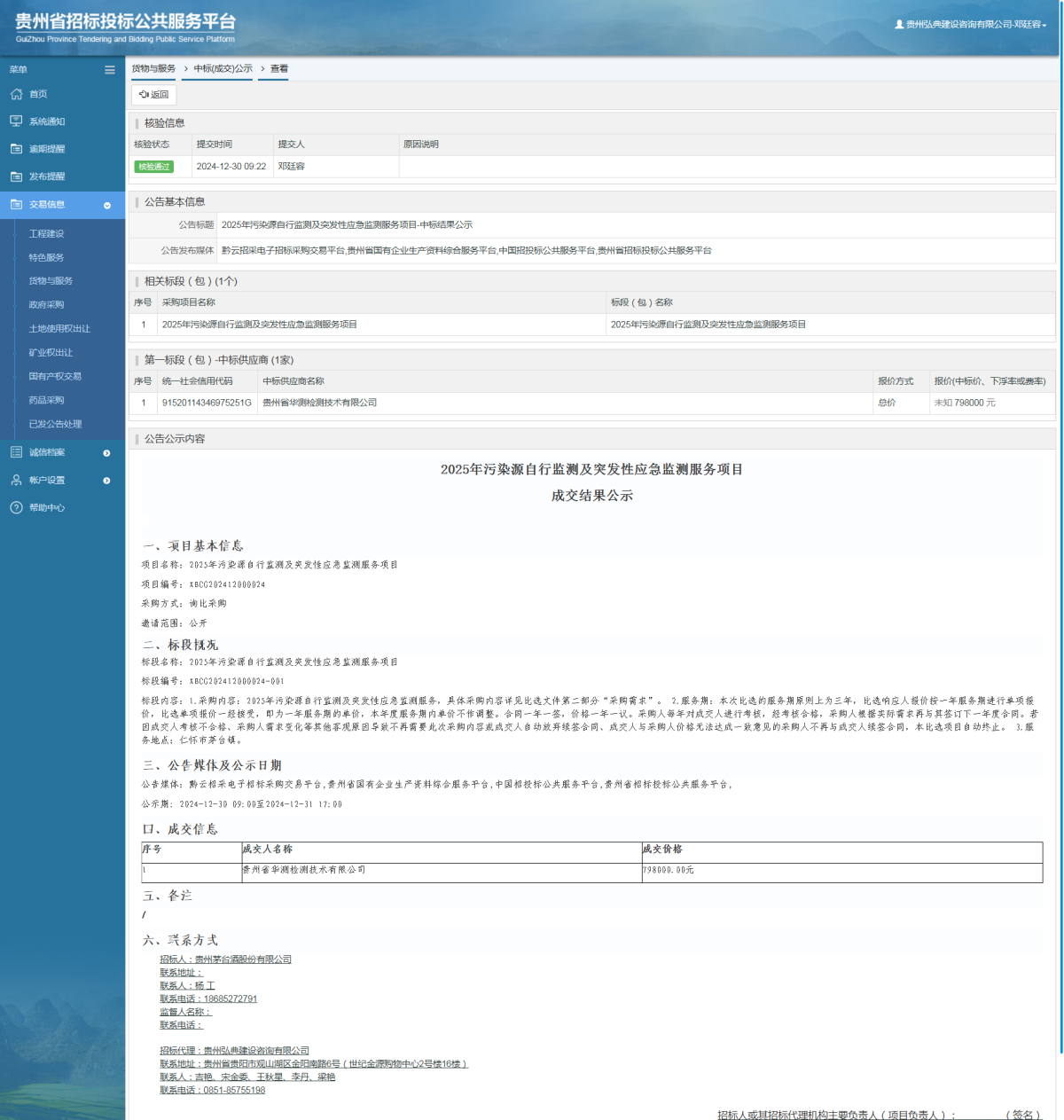Click supplier name 贵州省华测检测技术有限公司 in table
1064x1120 pixels.
tap(320, 403)
